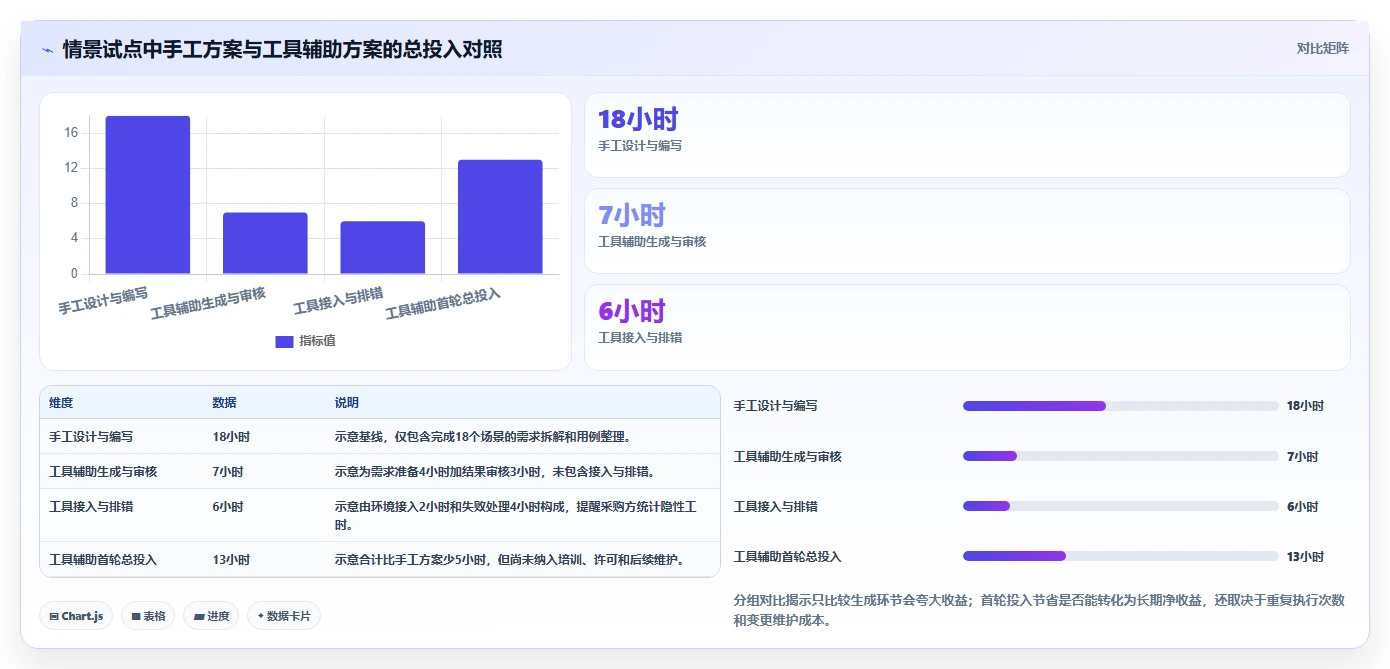Click table cell 工具接入与排错
1390x669 pixels.
[91, 507]
